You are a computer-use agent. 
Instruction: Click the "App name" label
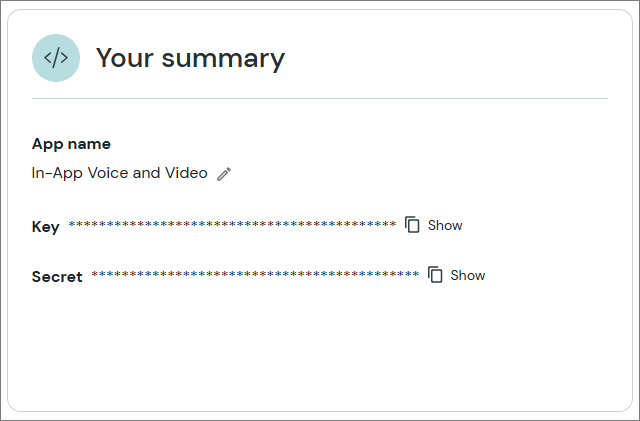(71, 144)
